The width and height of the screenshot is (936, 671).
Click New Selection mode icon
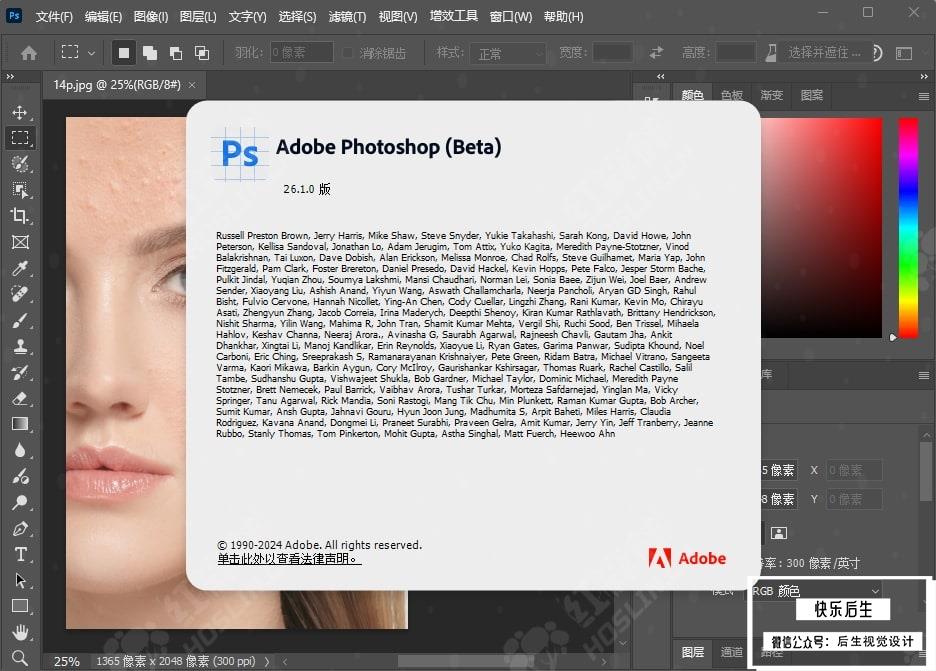(x=124, y=53)
